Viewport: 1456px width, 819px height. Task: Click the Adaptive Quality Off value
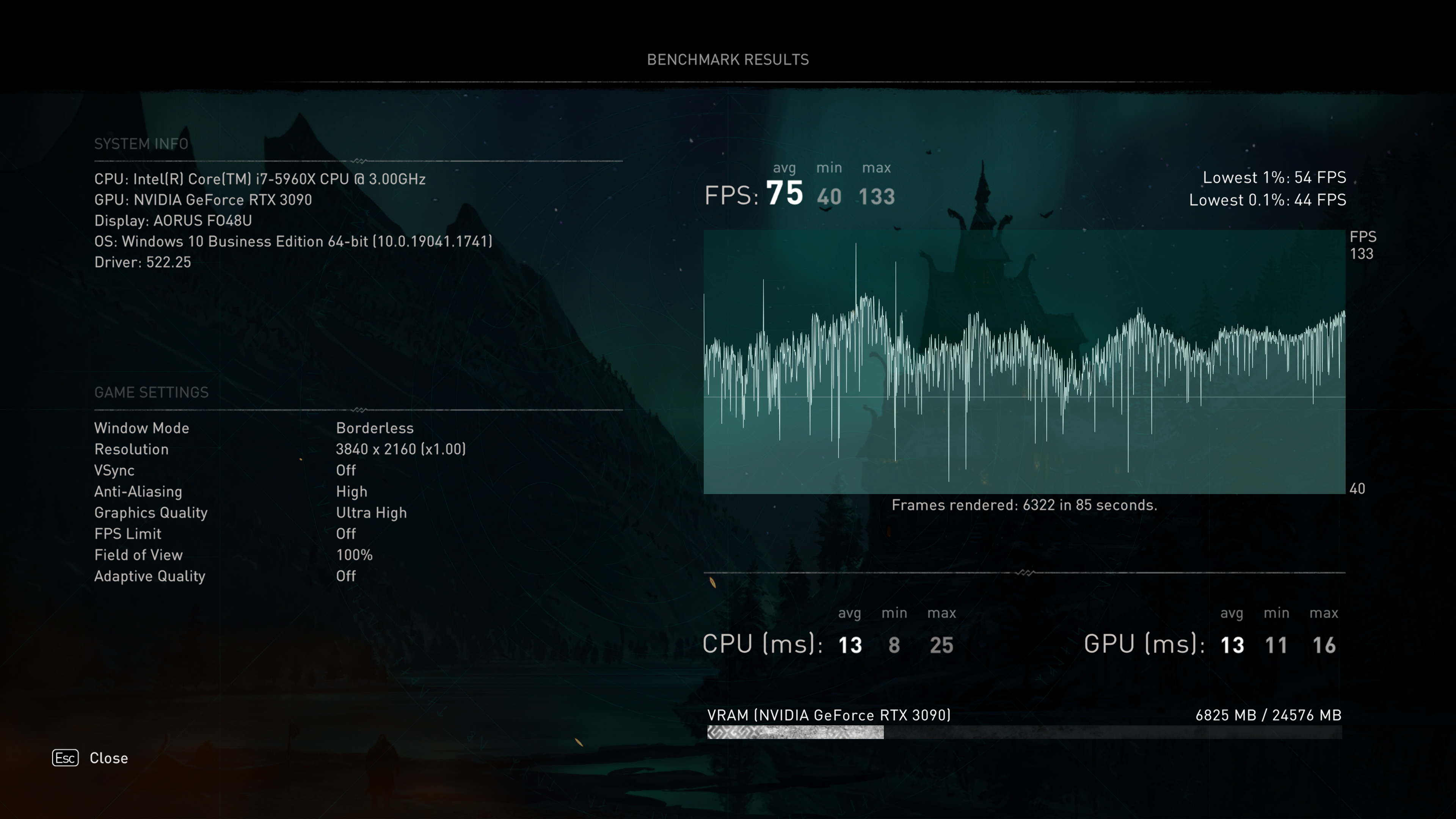(345, 576)
